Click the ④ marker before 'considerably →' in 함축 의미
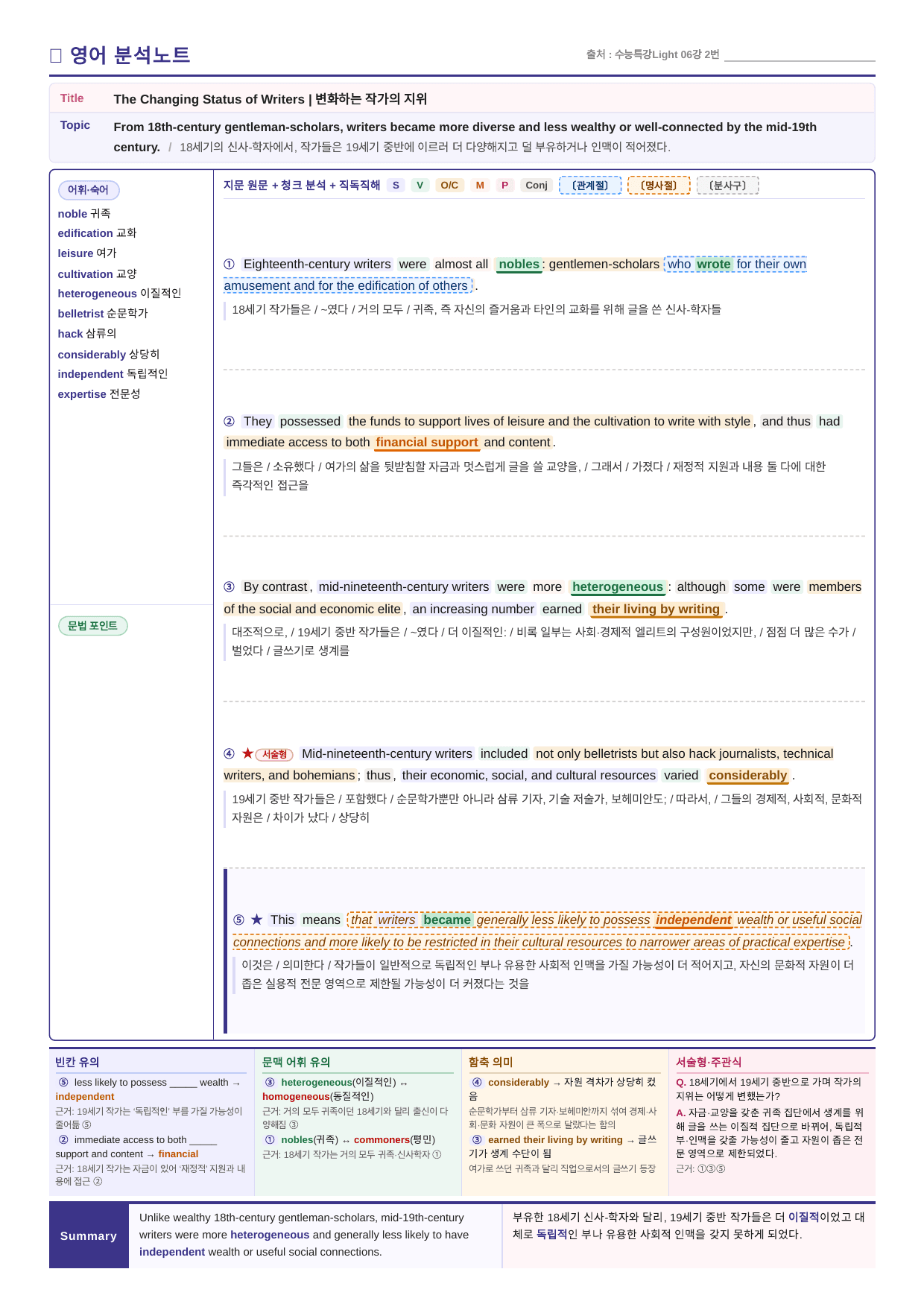This screenshot has width=924, height=1307. point(477,1082)
